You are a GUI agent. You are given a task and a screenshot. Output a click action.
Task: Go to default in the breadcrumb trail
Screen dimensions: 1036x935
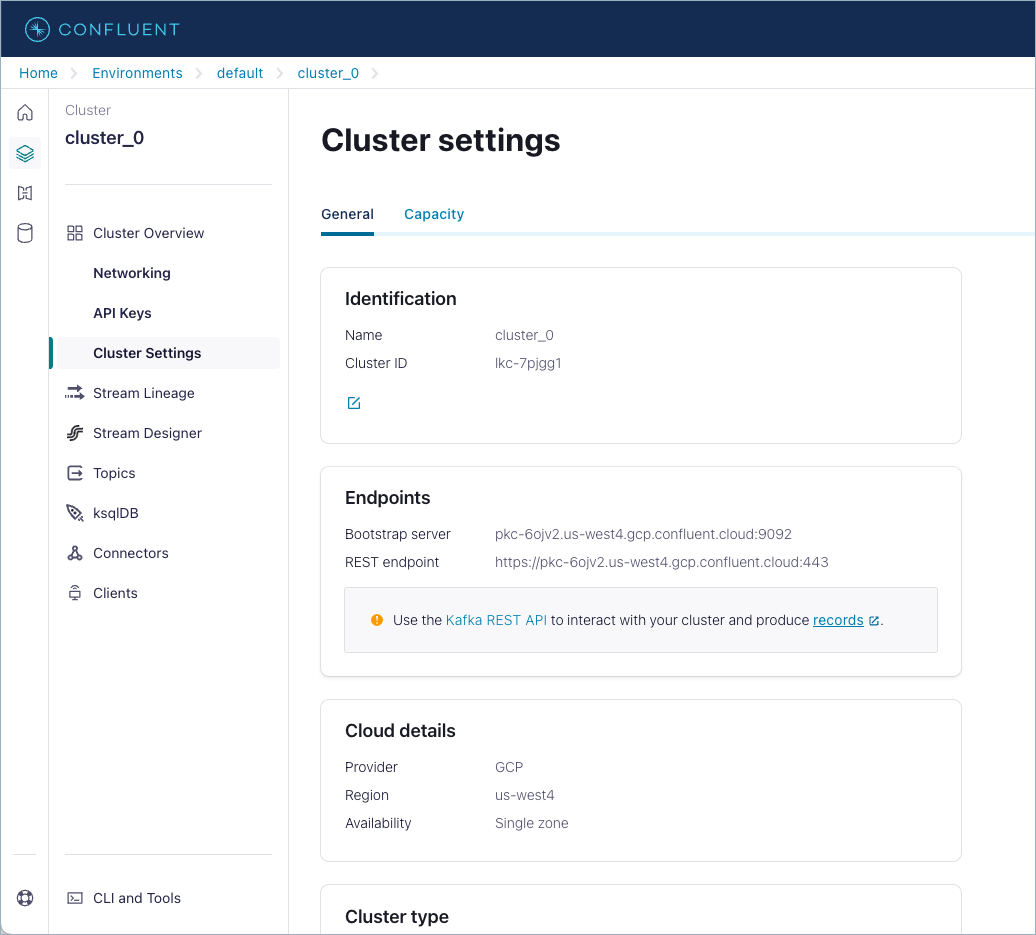coord(240,72)
